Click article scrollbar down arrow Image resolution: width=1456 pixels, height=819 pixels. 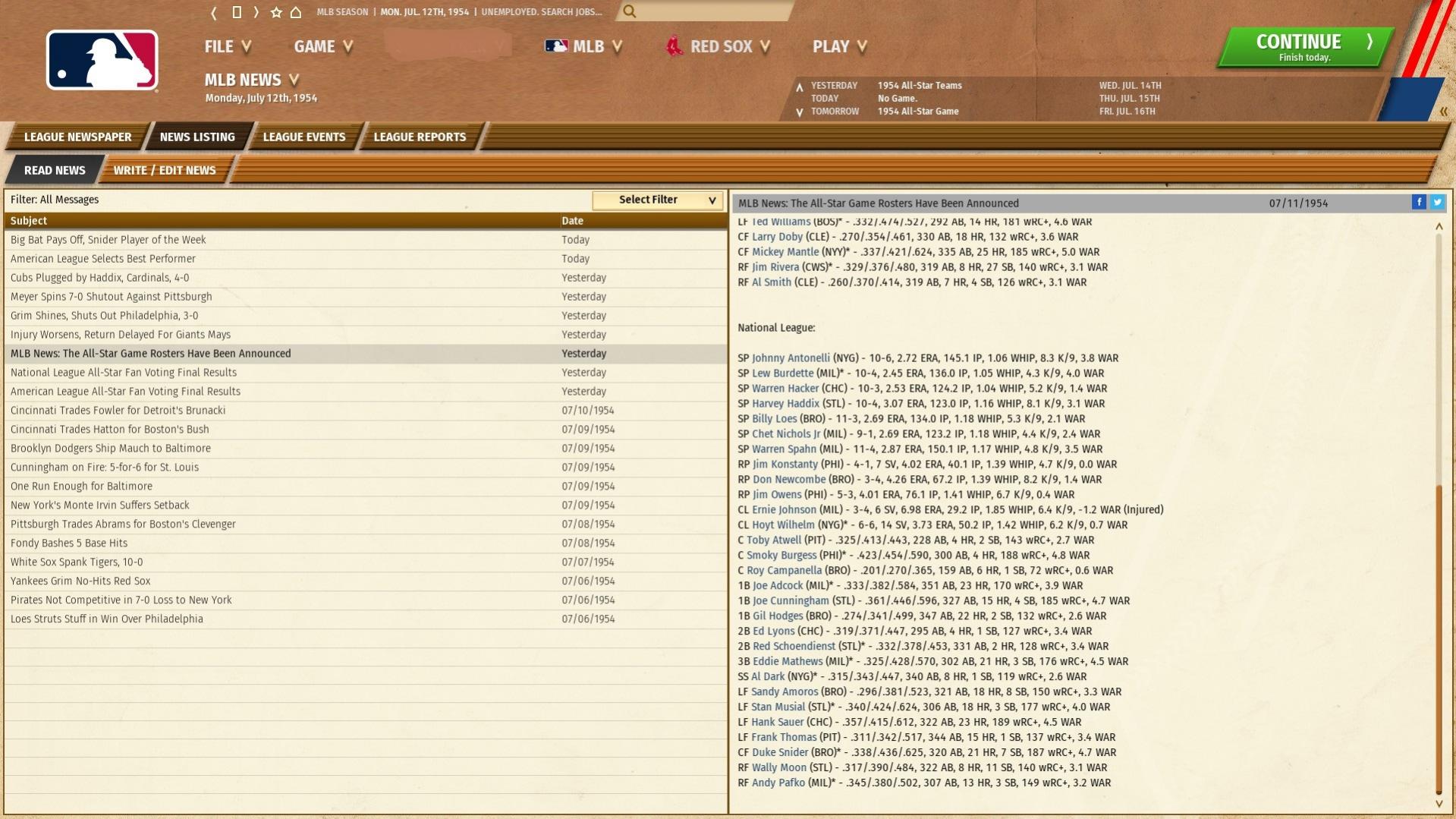pos(1439,804)
